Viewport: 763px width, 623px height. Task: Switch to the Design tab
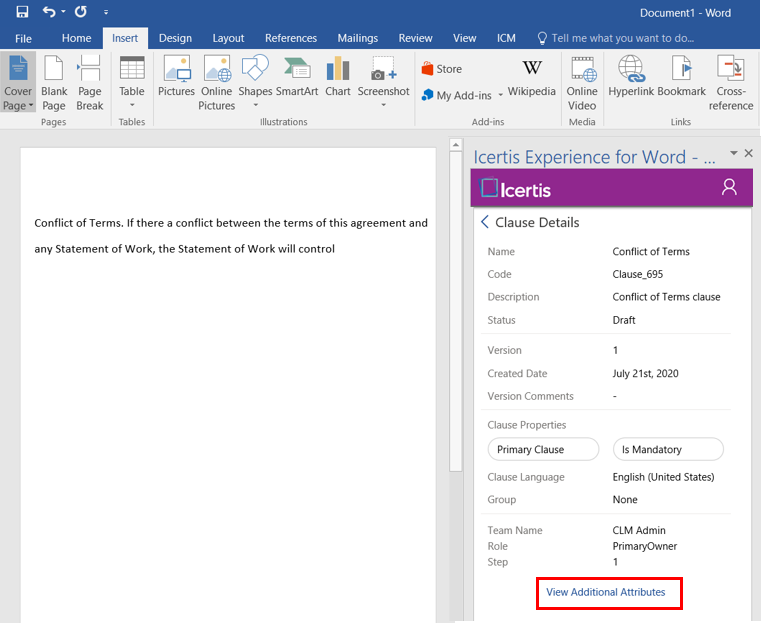pos(175,38)
